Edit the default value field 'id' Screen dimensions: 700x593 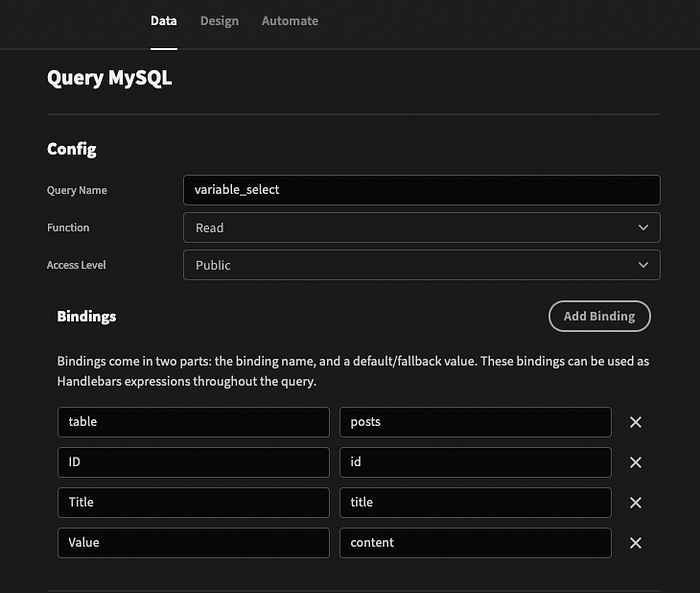[475, 462]
